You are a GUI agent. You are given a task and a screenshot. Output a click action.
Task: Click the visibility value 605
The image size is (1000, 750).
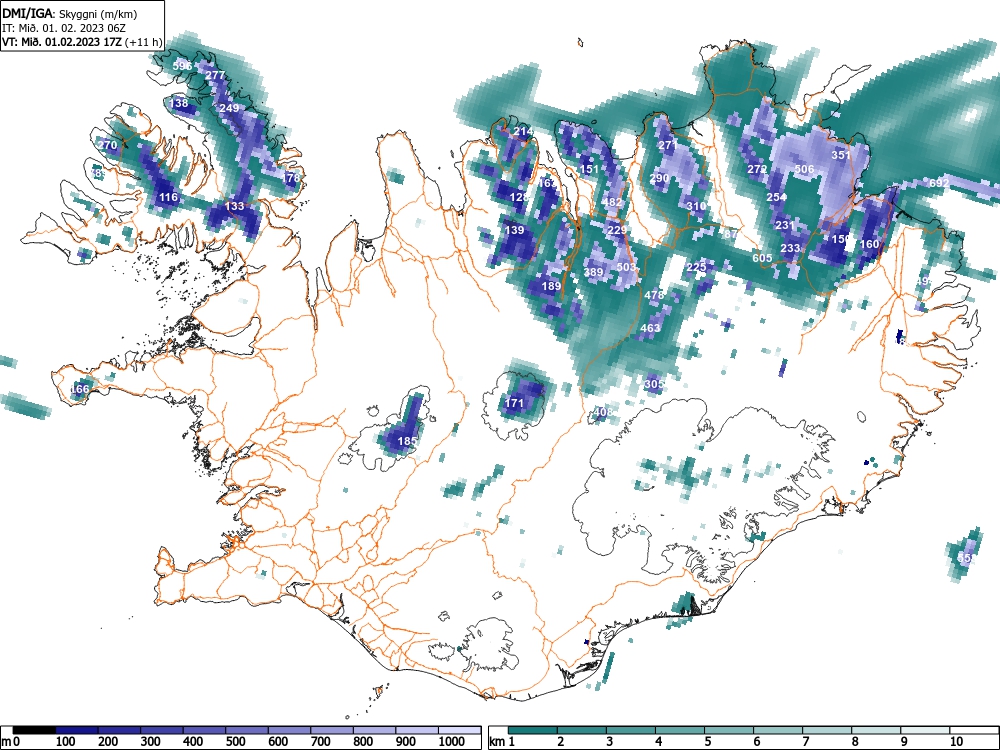click(x=762, y=258)
